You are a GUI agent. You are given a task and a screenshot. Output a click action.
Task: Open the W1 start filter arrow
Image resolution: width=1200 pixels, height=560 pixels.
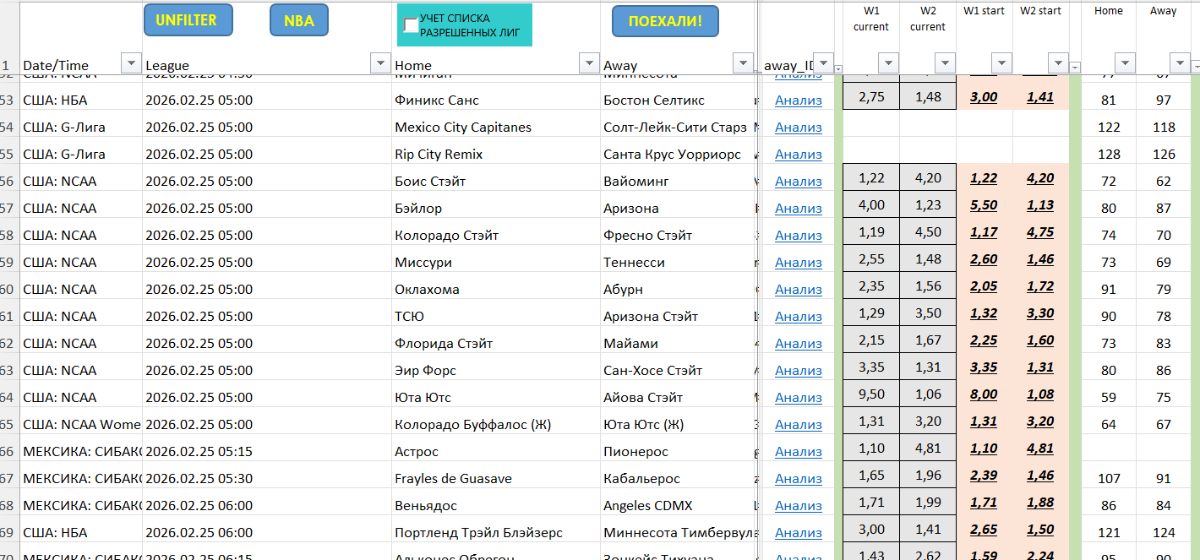(1001, 64)
